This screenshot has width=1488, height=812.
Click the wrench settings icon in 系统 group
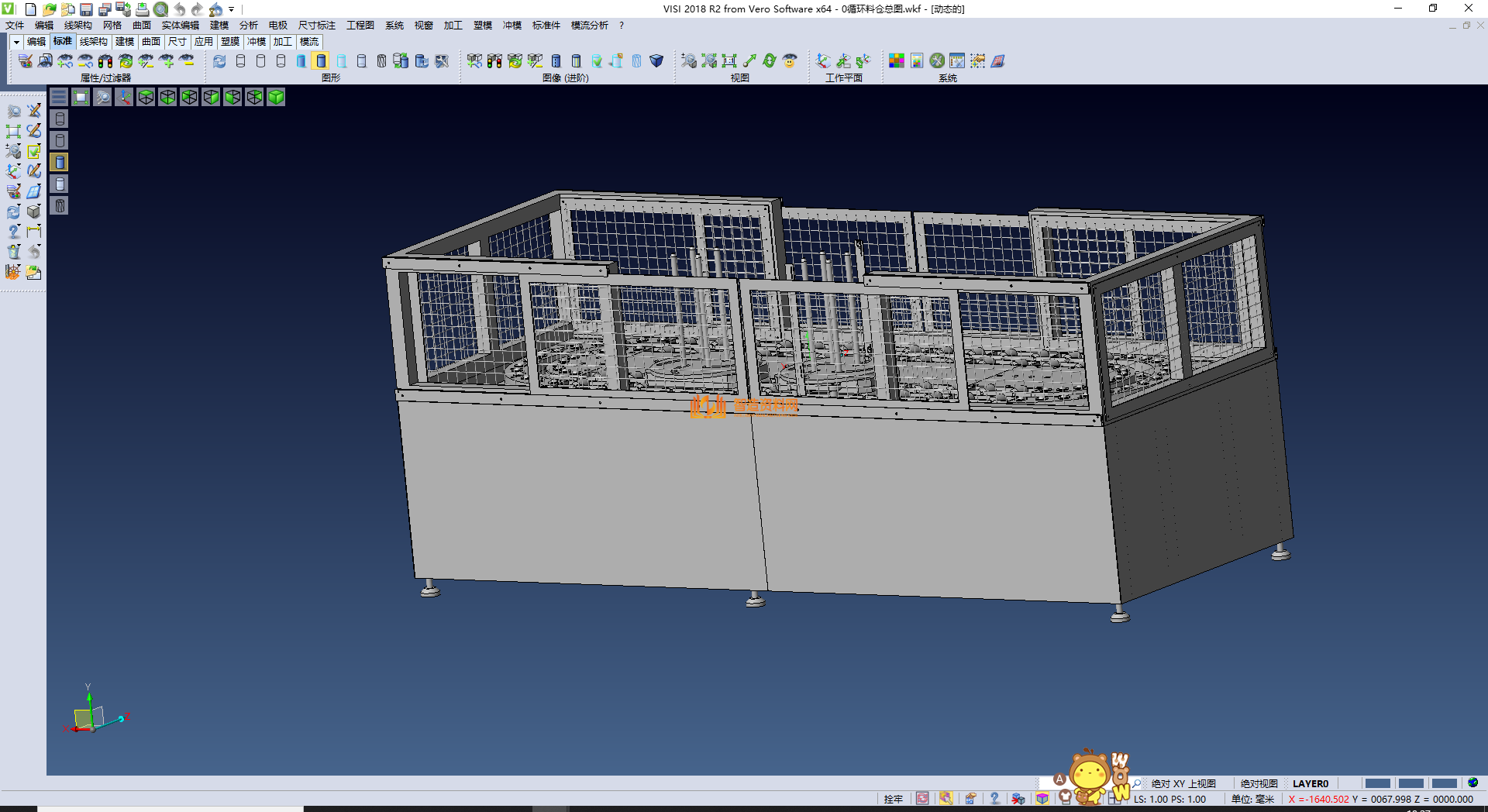pyautogui.click(x=937, y=61)
